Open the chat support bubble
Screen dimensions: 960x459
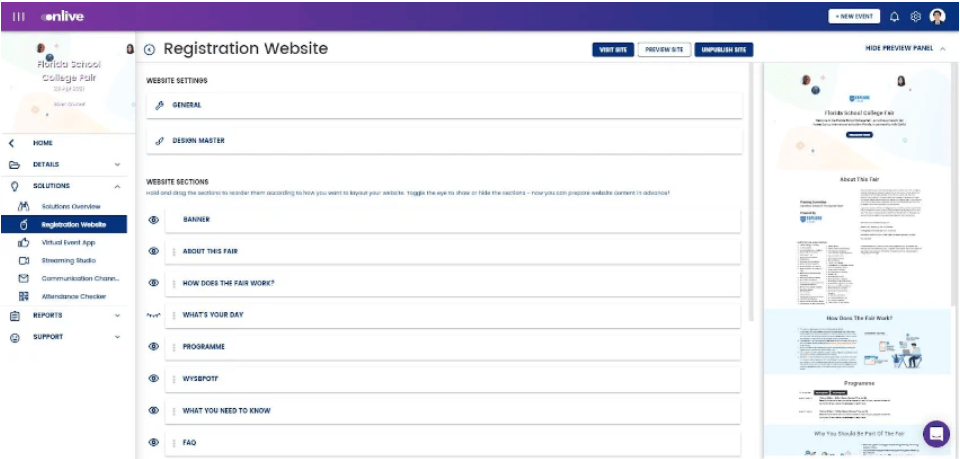(936, 433)
